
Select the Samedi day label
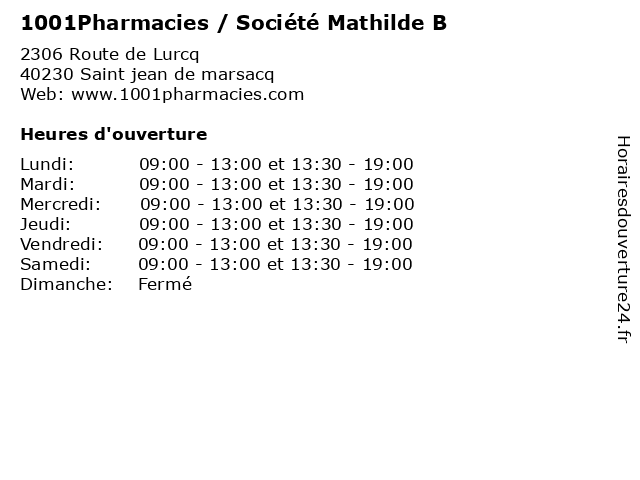click(55, 264)
